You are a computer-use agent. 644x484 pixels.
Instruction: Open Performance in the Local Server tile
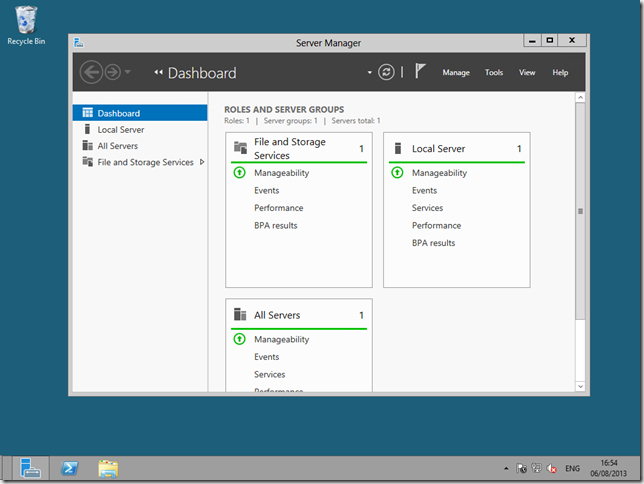tap(436, 226)
